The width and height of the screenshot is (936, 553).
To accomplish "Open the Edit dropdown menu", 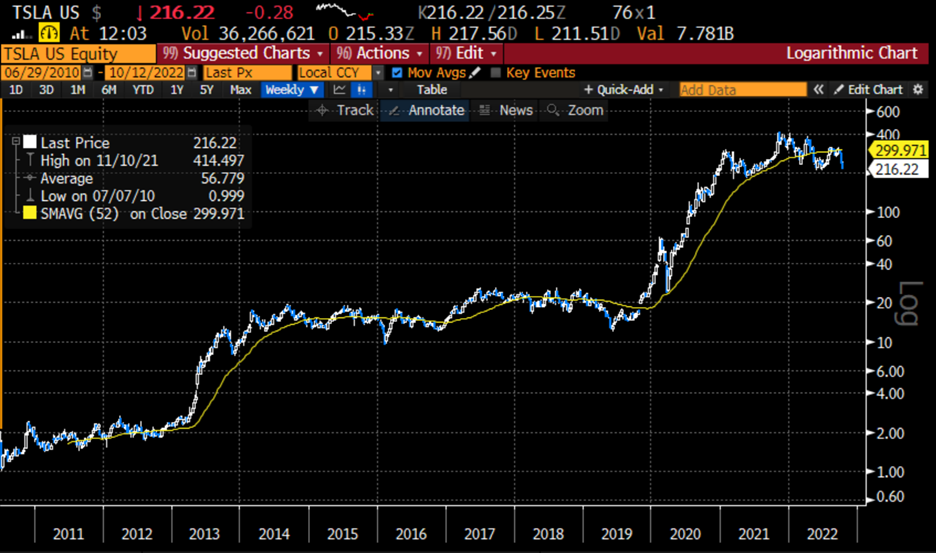I will [x=466, y=54].
